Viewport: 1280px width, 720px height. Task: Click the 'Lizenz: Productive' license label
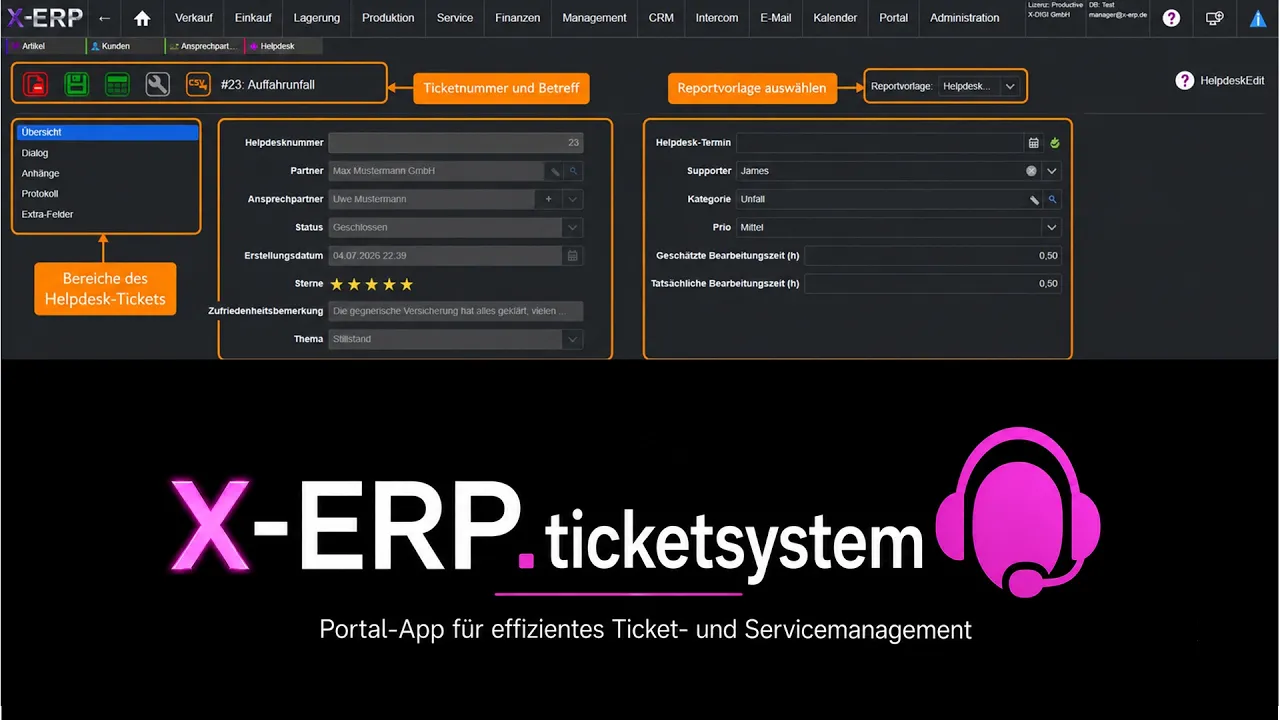tap(1055, 5)
